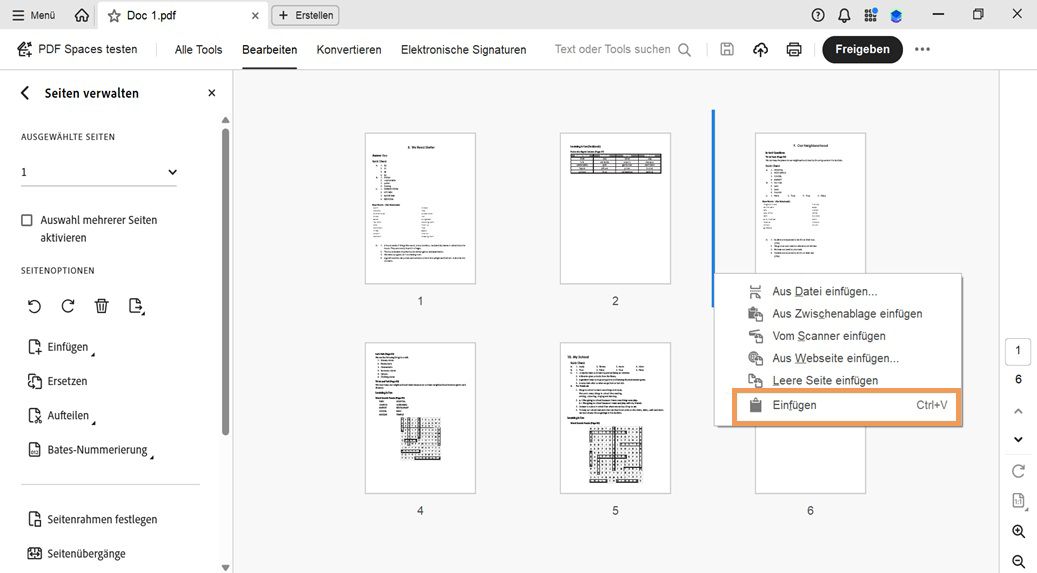Click the sidebar scrollbar thumb
1037x573 pixels.
(226, 281)
